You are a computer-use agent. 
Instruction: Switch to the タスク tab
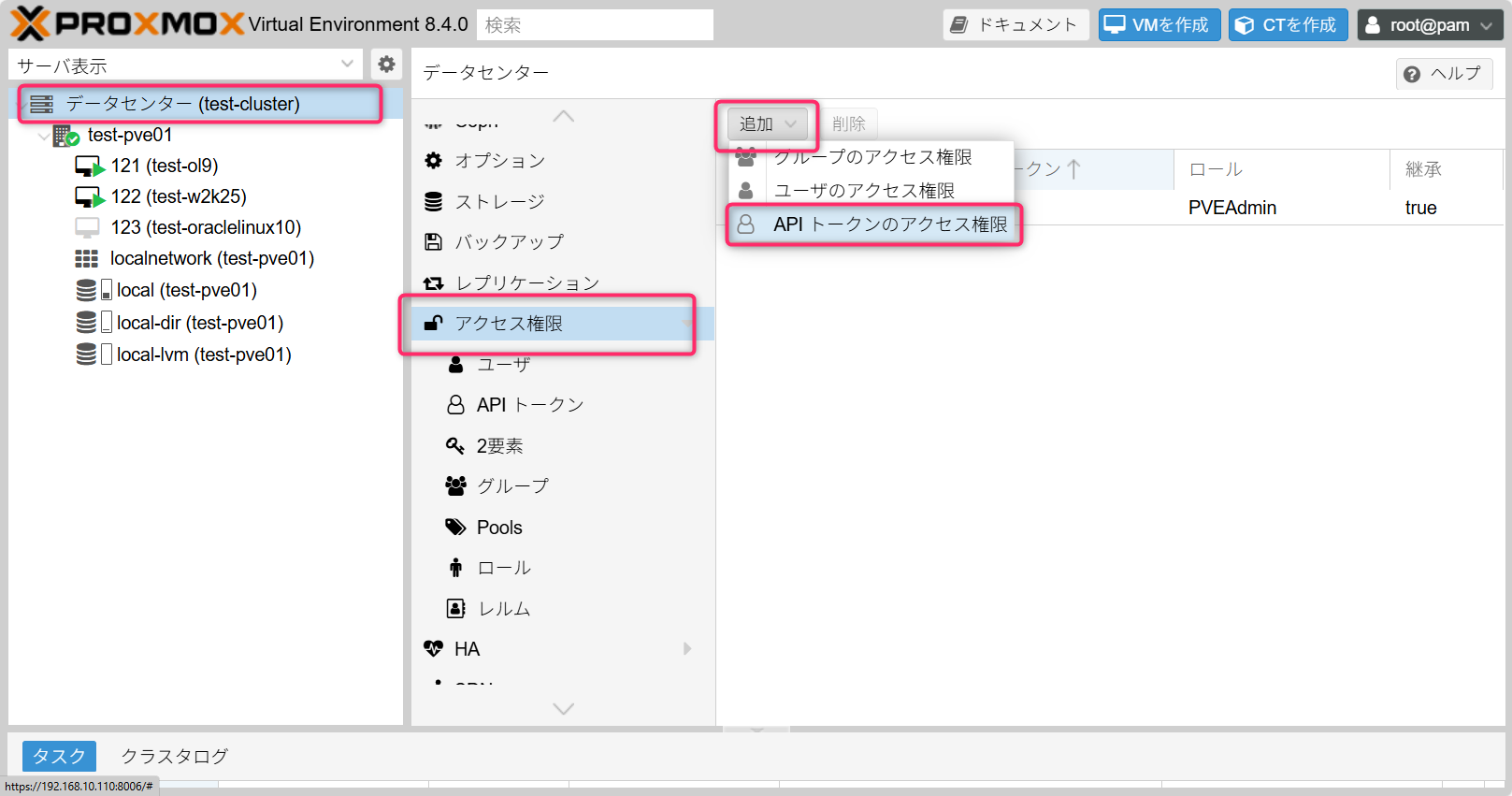[59, 756]
